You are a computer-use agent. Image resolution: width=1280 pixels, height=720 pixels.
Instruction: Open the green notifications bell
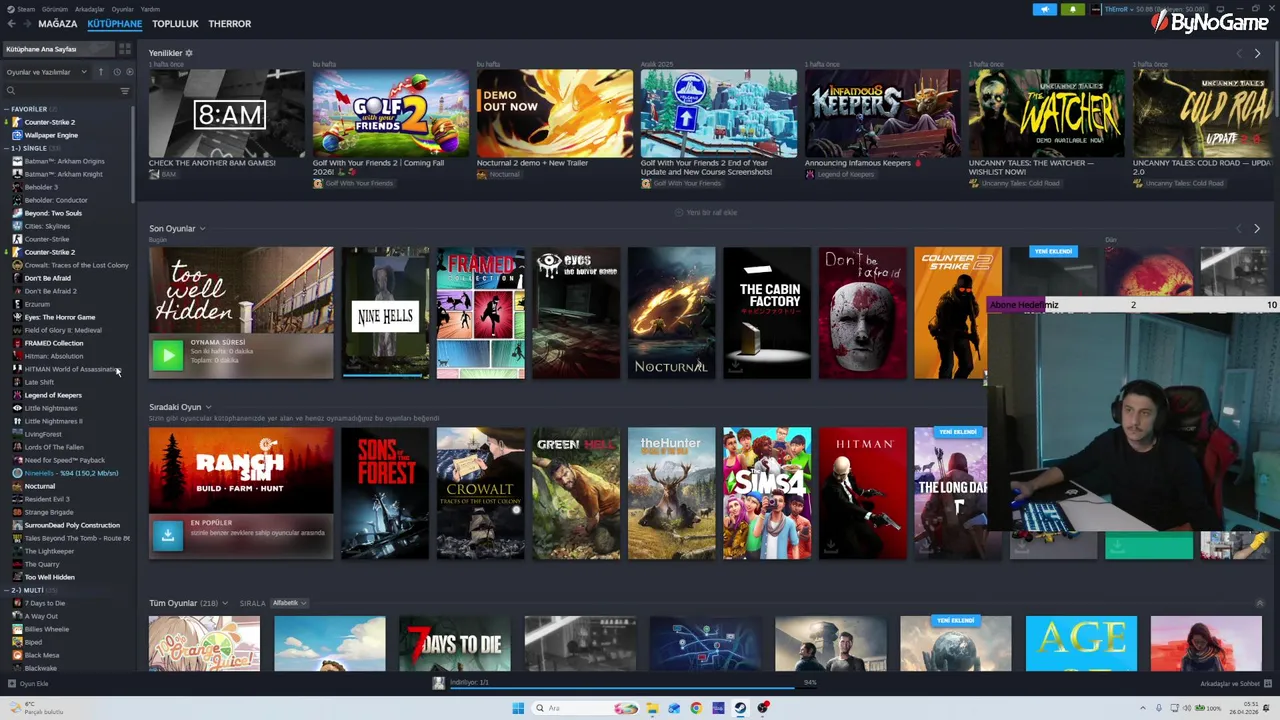click(x=1073, y=9)
